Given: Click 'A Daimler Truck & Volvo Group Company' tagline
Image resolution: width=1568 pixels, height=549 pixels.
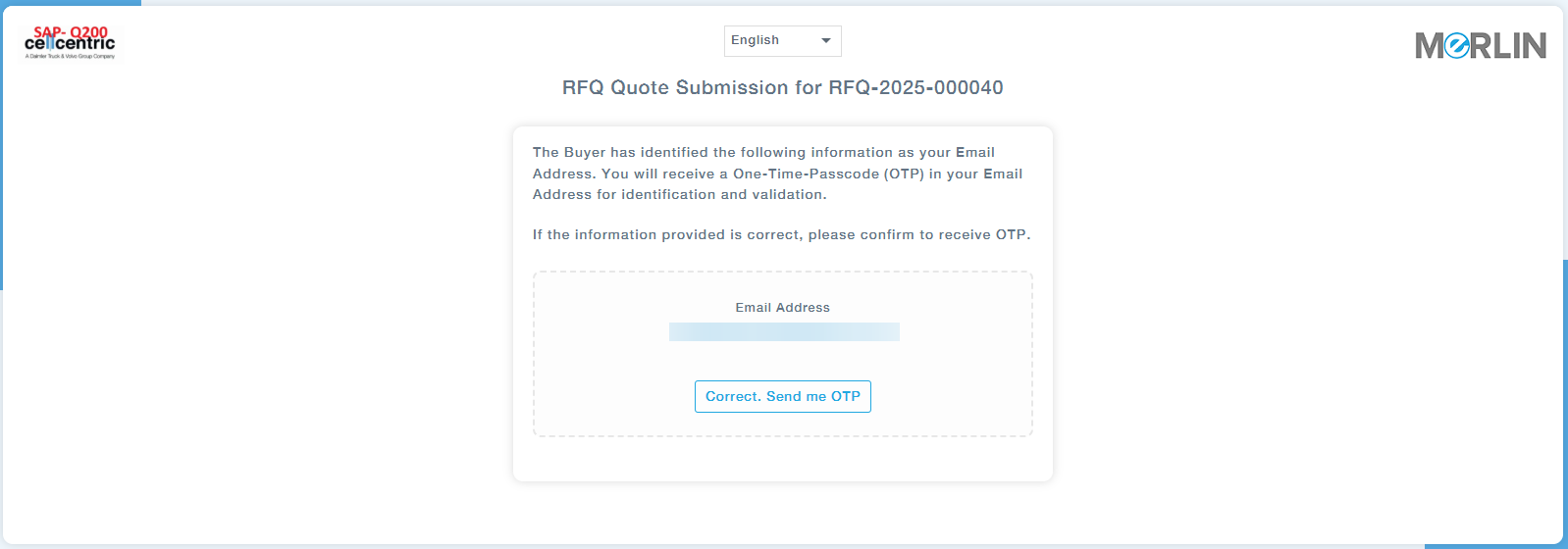Looking at the screenshot, I should pyautogui.click(x=70, y=57).
